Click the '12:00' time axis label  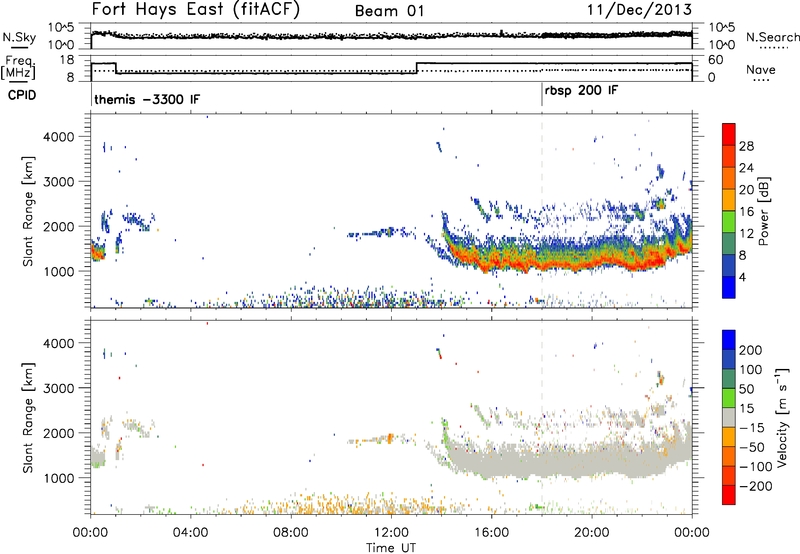(391, 533)
